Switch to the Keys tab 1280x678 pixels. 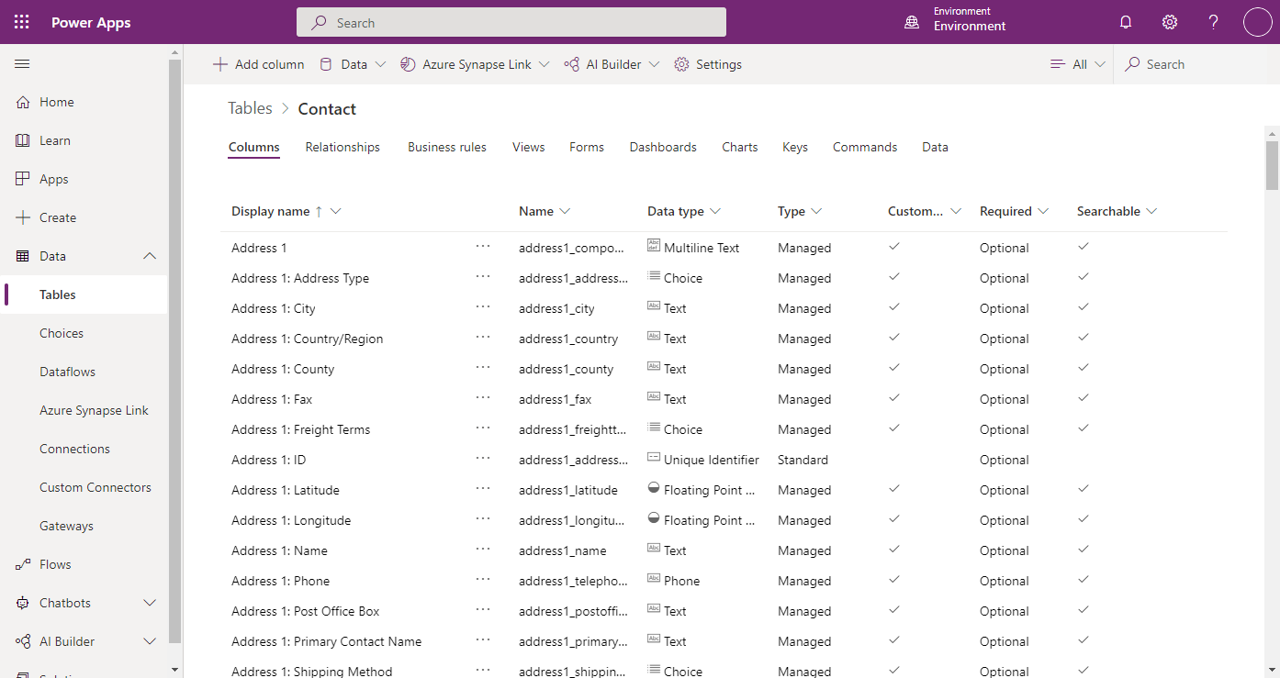click(795, 147)
